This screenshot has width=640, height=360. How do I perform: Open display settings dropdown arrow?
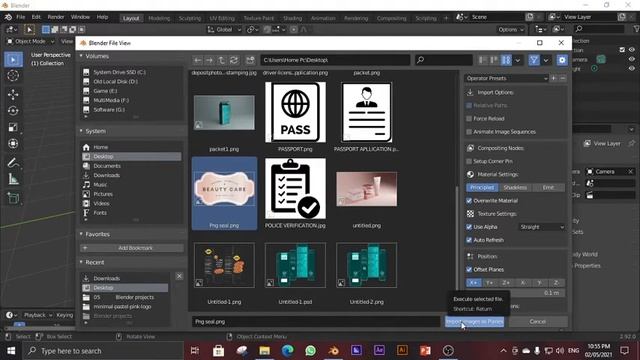(518, 60)
